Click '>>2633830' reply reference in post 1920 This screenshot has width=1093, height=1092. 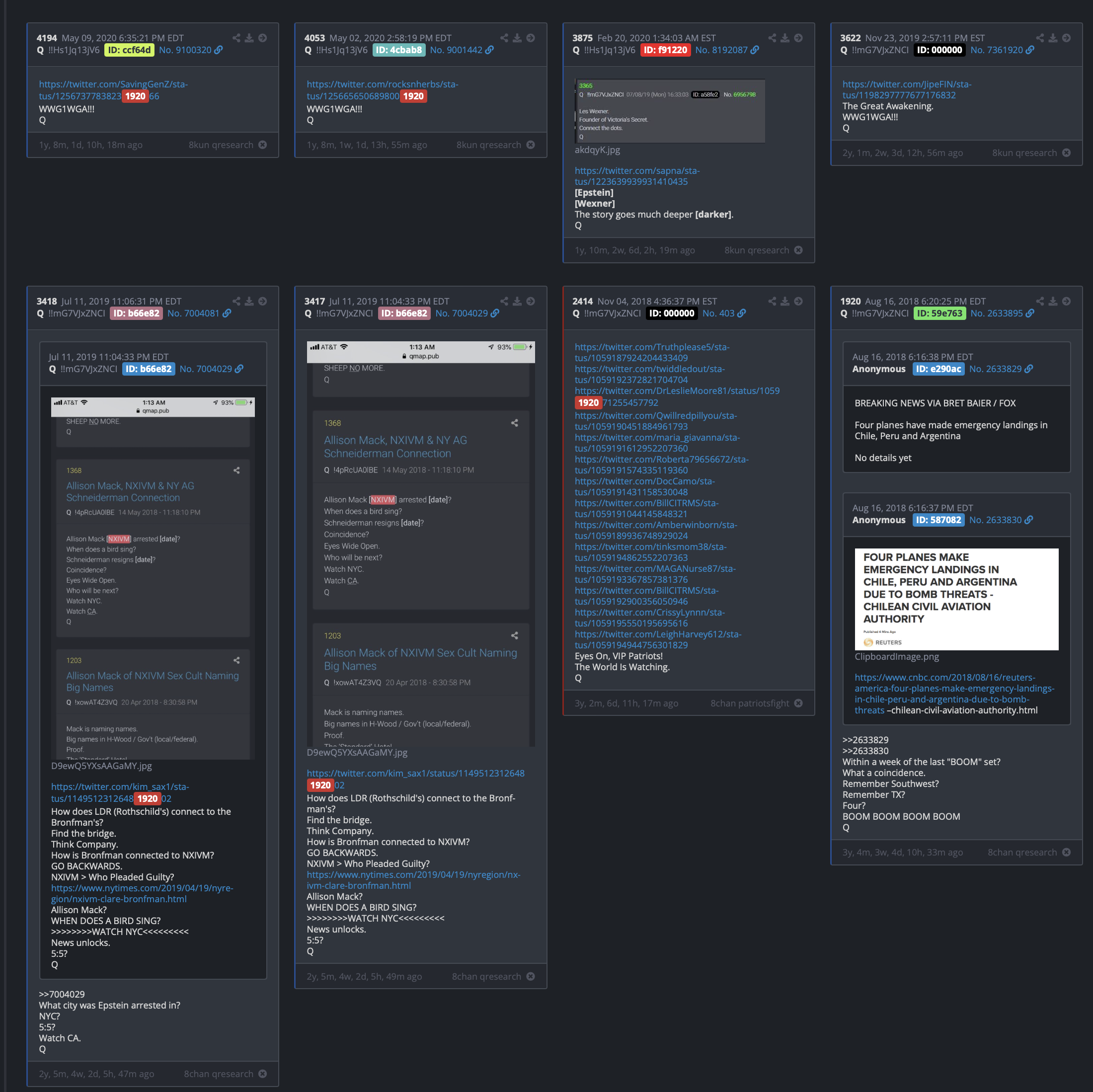[x=865, y=751]
